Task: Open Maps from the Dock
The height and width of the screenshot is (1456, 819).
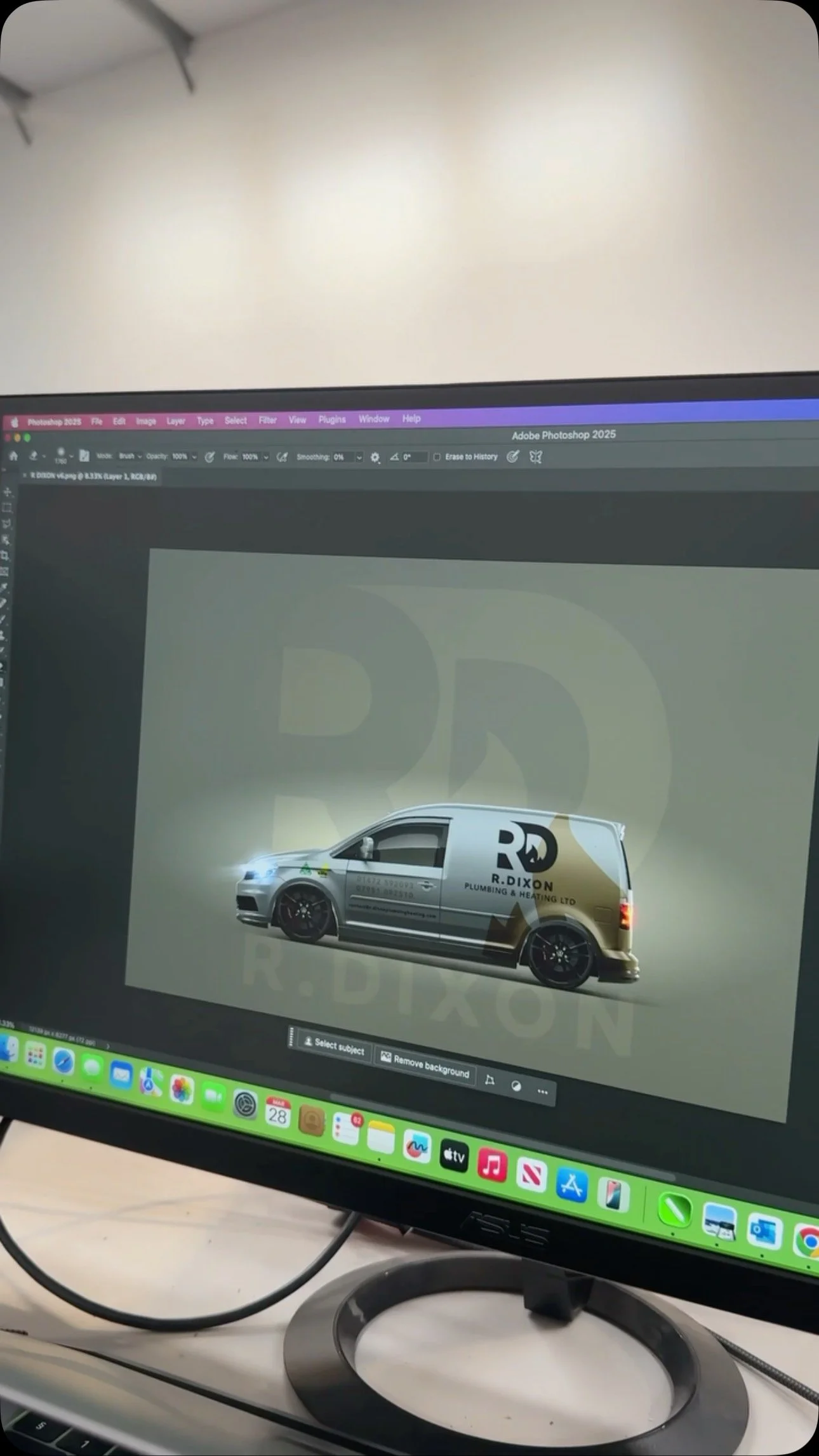Action: coord(150,1082)
